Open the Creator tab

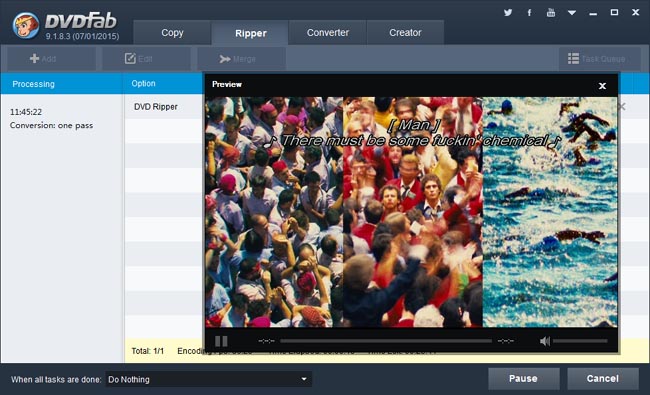tap(405, 32)
